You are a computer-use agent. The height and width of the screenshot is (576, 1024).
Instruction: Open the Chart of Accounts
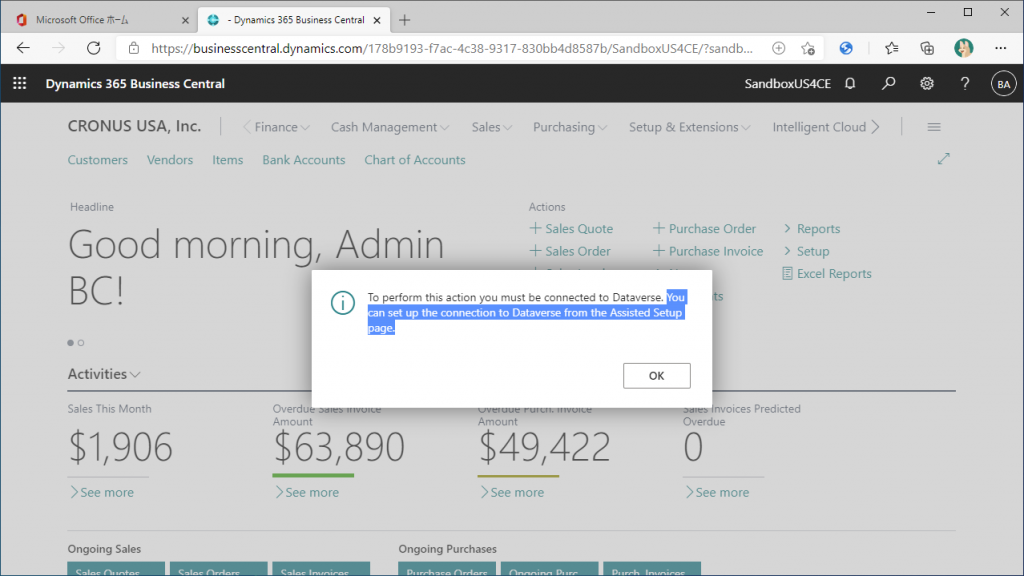point(415,160)
